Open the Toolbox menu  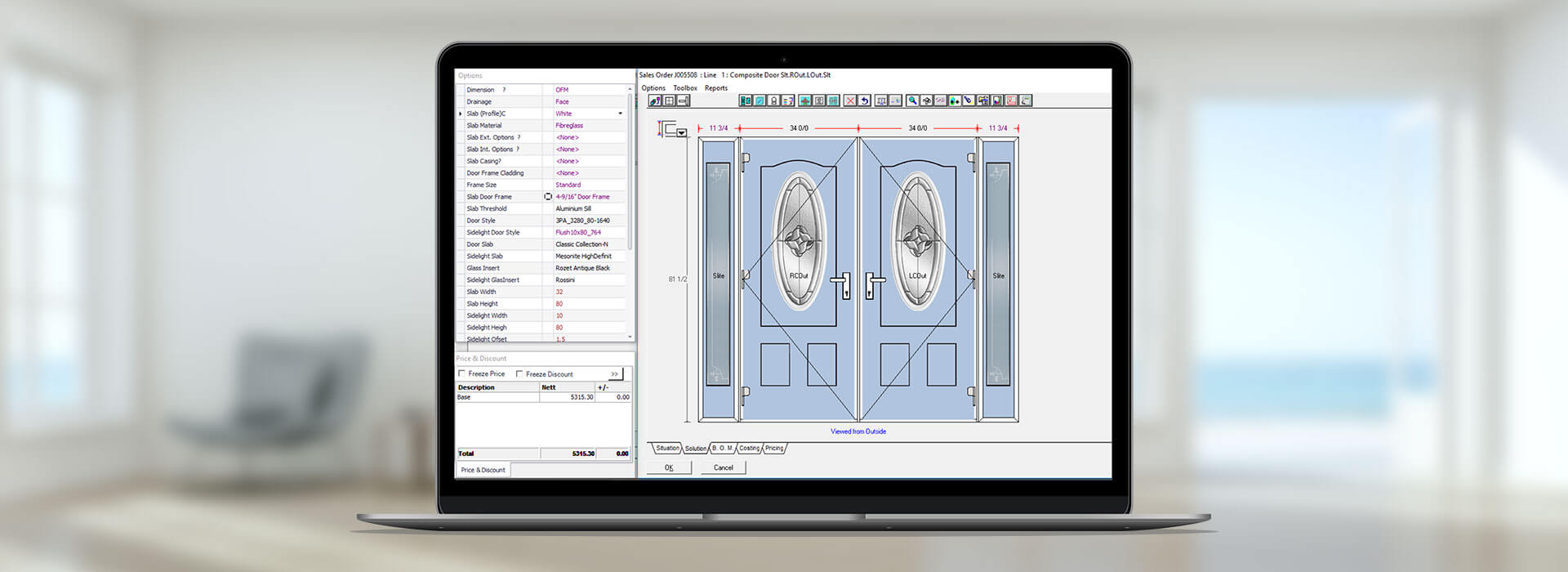[x=684, y=88]
